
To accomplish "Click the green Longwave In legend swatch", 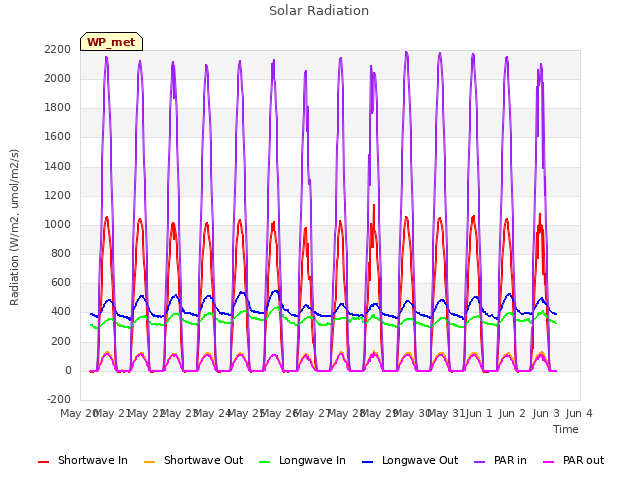I will (x=265, y=462).
